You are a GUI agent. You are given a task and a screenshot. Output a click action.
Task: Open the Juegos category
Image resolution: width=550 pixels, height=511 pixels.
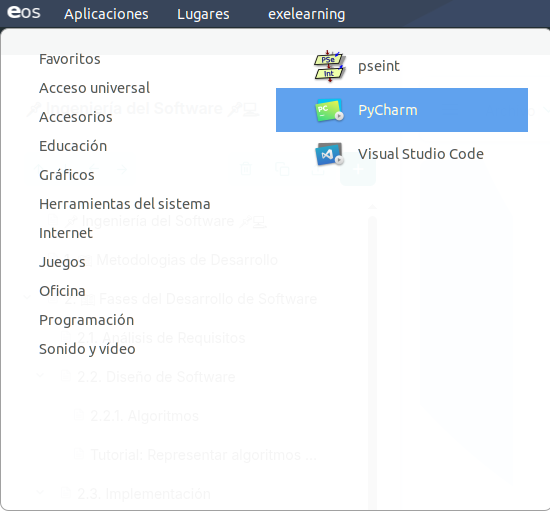(x=62, y=262)
